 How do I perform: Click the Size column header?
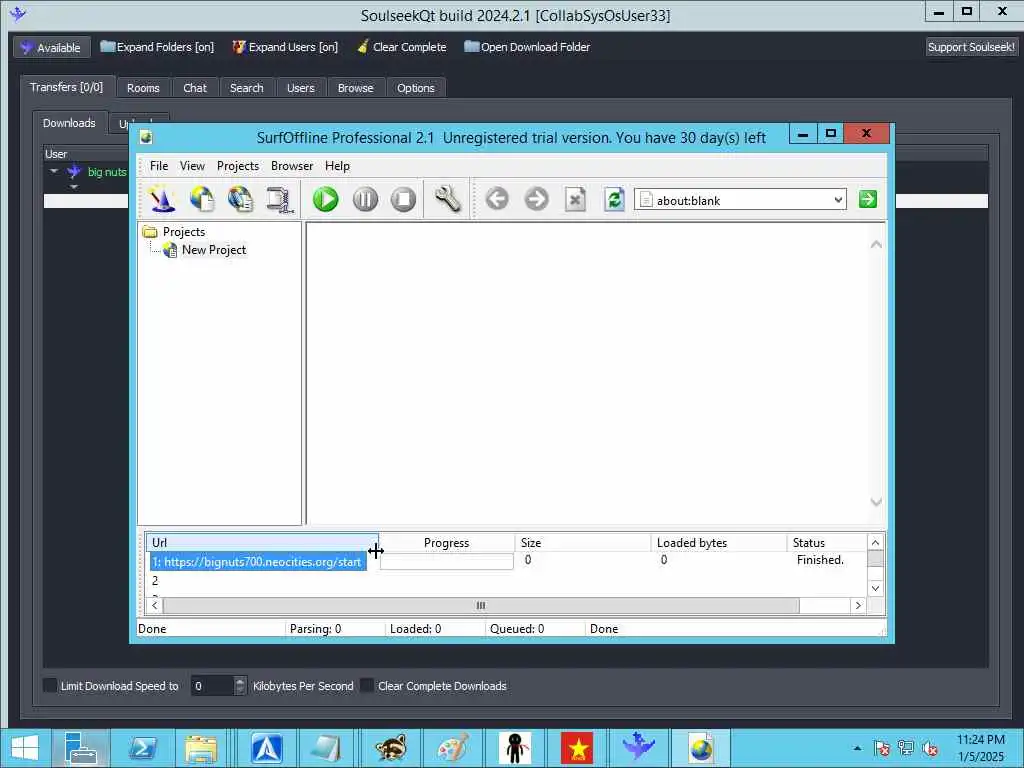coord(583,542)
